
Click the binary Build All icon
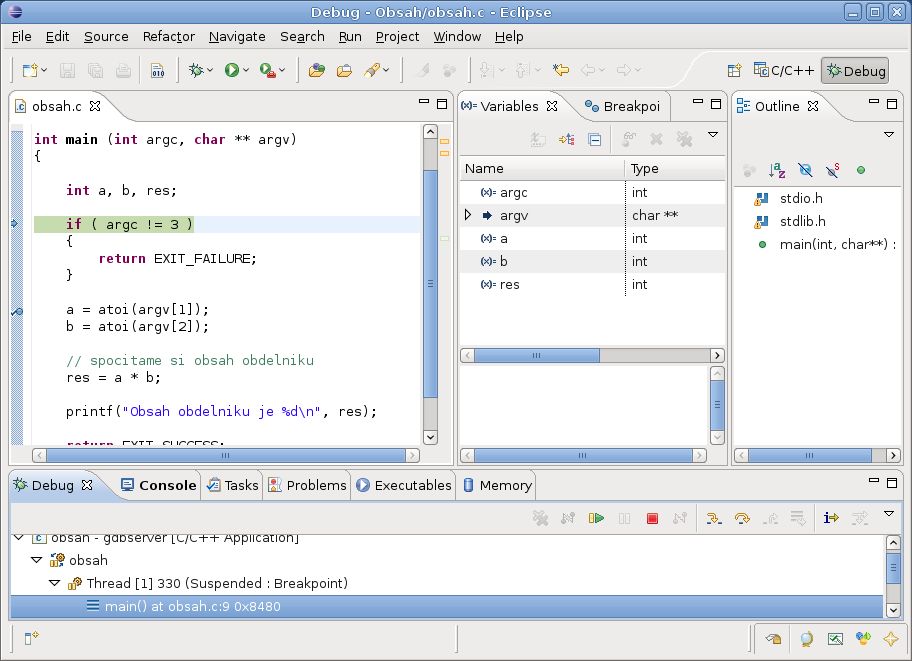tap(158, 70)
